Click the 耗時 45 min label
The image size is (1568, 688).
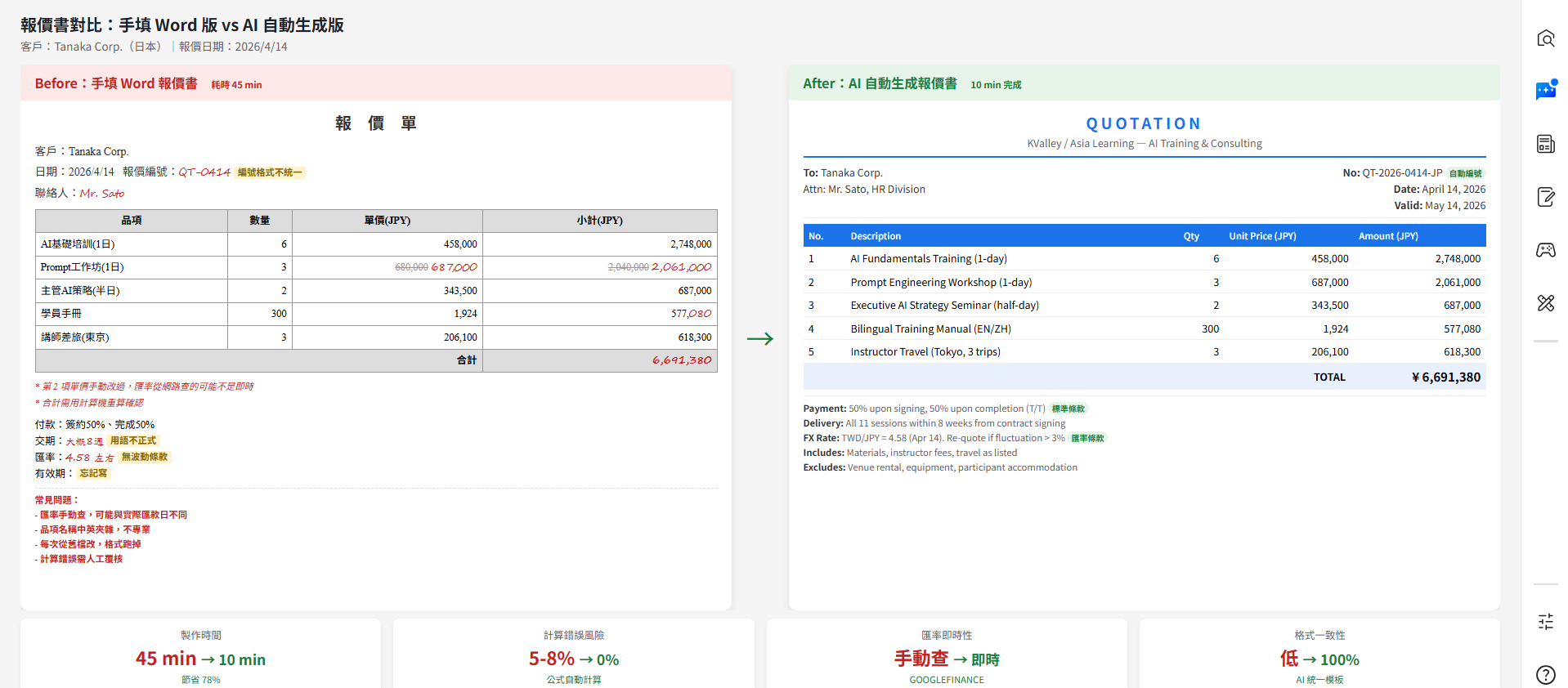coord(236,85)
